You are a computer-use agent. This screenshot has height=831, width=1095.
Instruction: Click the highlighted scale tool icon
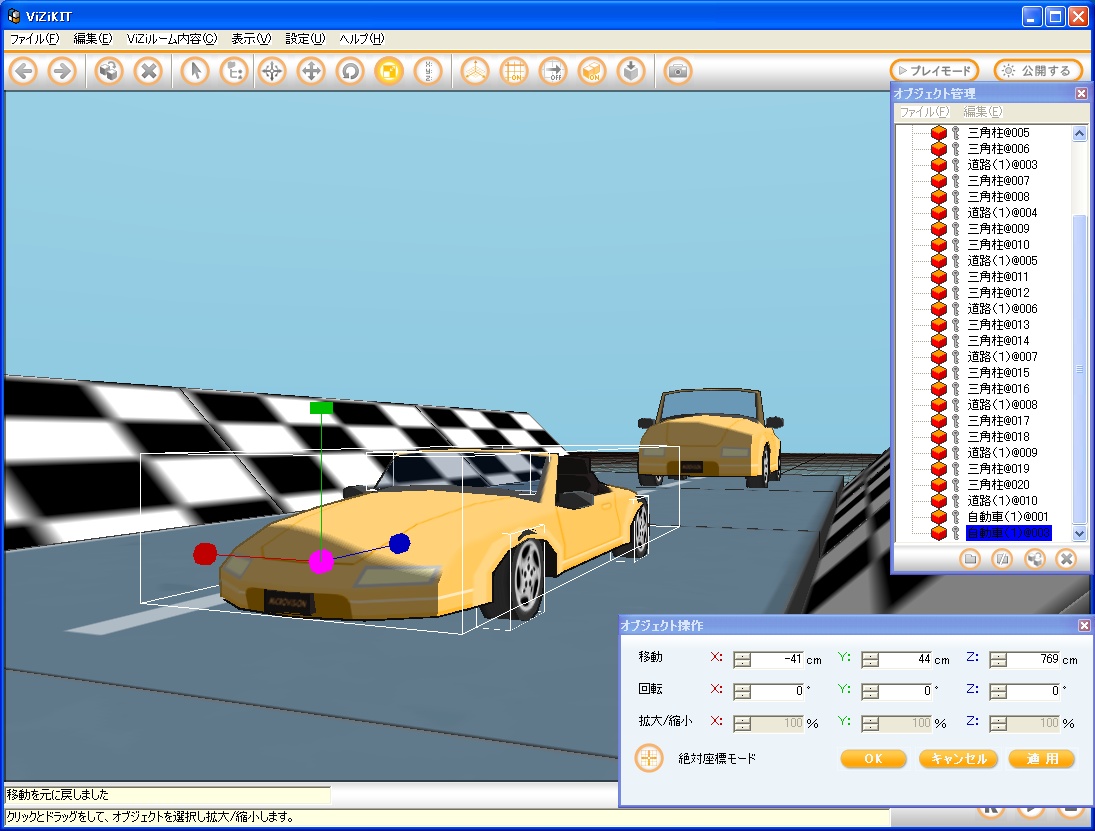pos(388,71)
